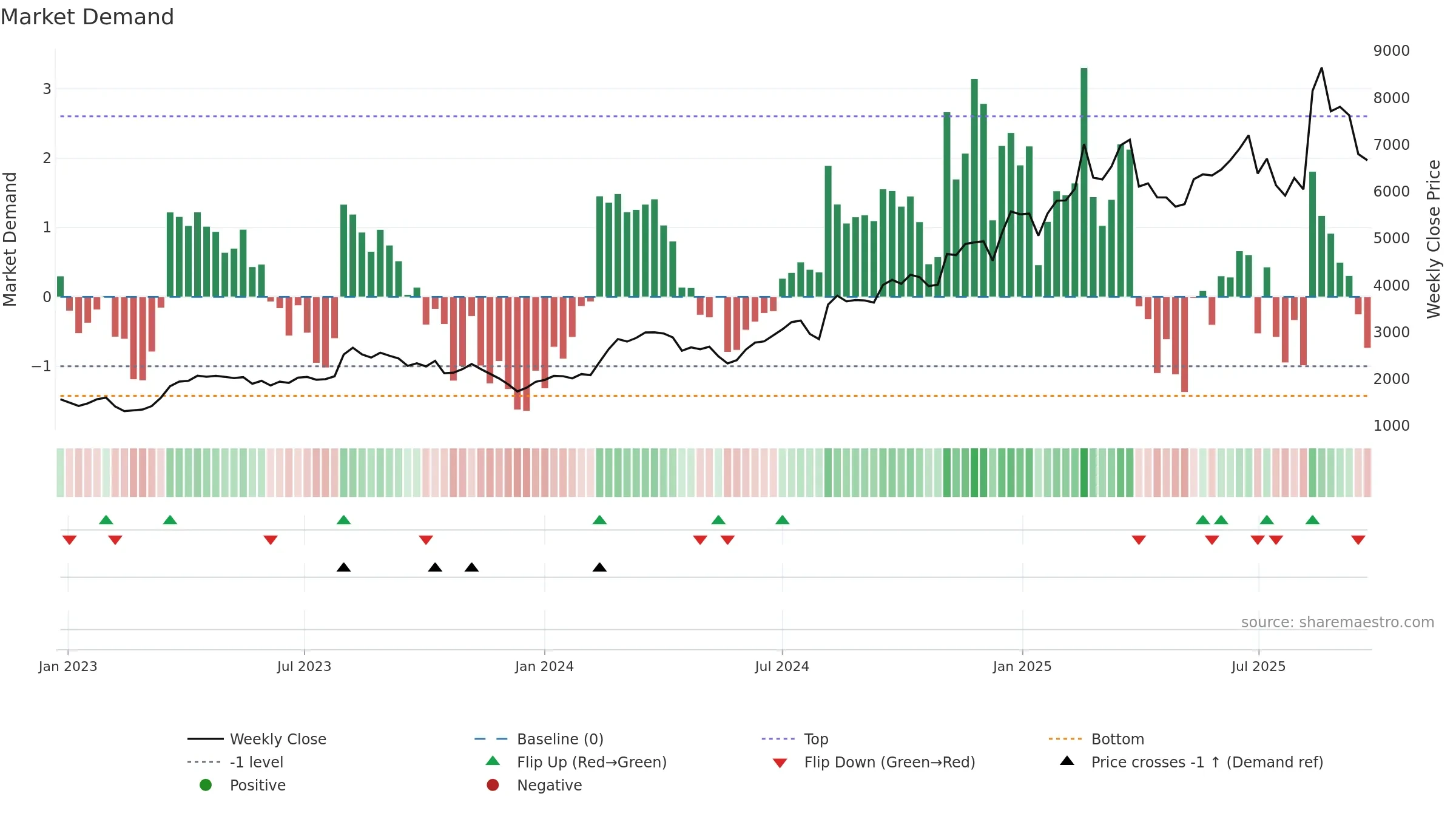Click the Flip Up (Red→Green) legend text
The image size is (1456, 819).
(x=592, y=762)
